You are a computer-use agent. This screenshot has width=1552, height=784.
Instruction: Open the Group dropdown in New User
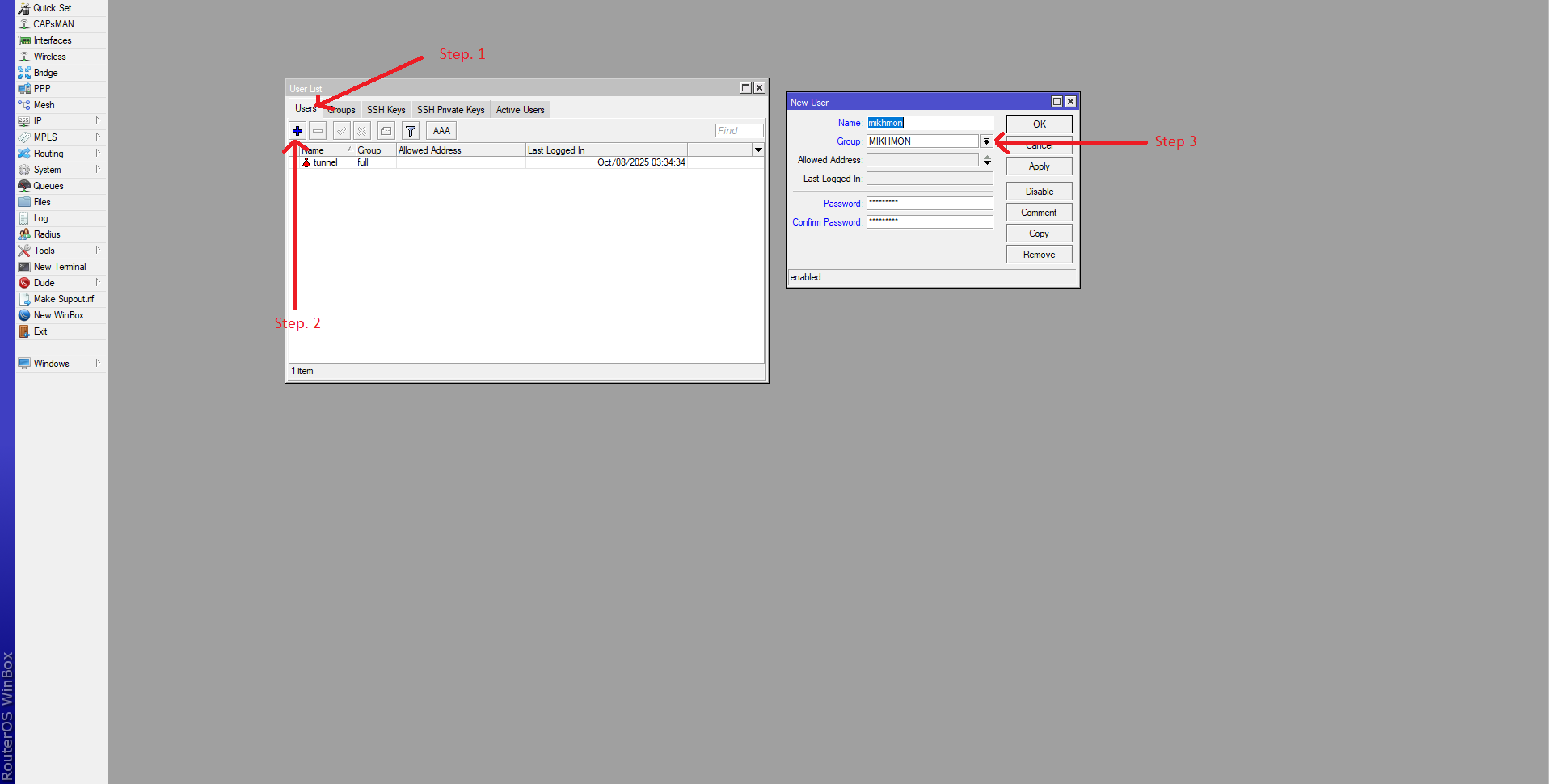pyautogui.click(x=986, y=141)
